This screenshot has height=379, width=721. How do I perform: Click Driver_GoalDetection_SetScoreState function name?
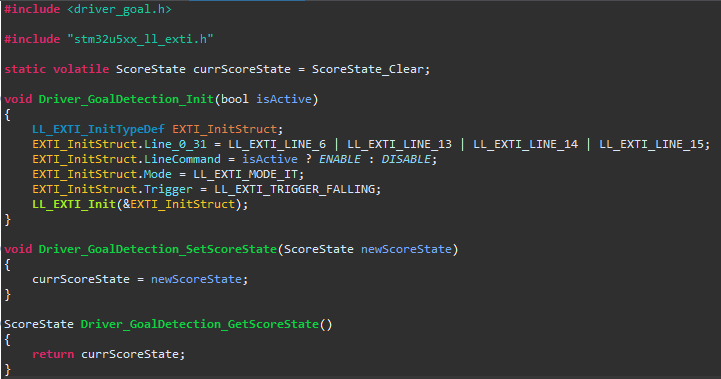(158, 249)
